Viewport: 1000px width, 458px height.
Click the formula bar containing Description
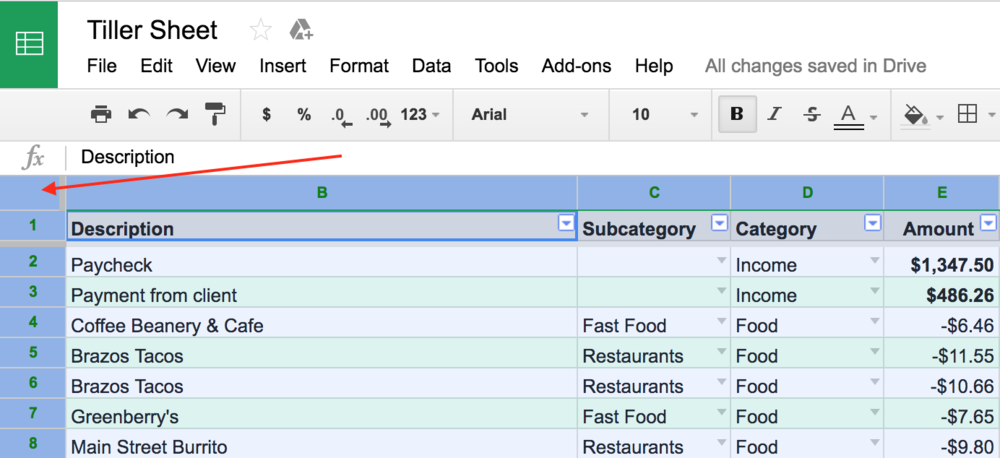tap(533, 157)
